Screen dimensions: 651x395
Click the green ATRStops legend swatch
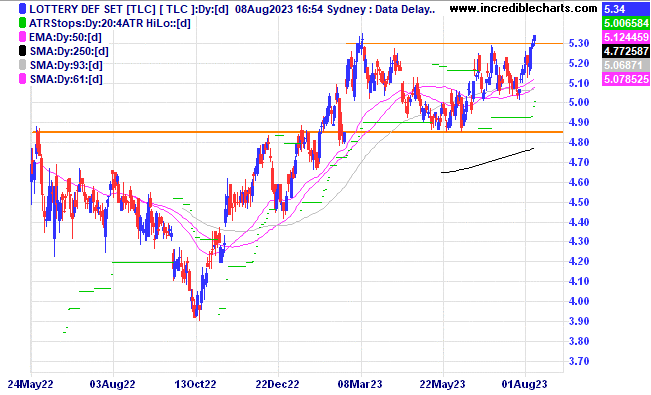point(22,23)
